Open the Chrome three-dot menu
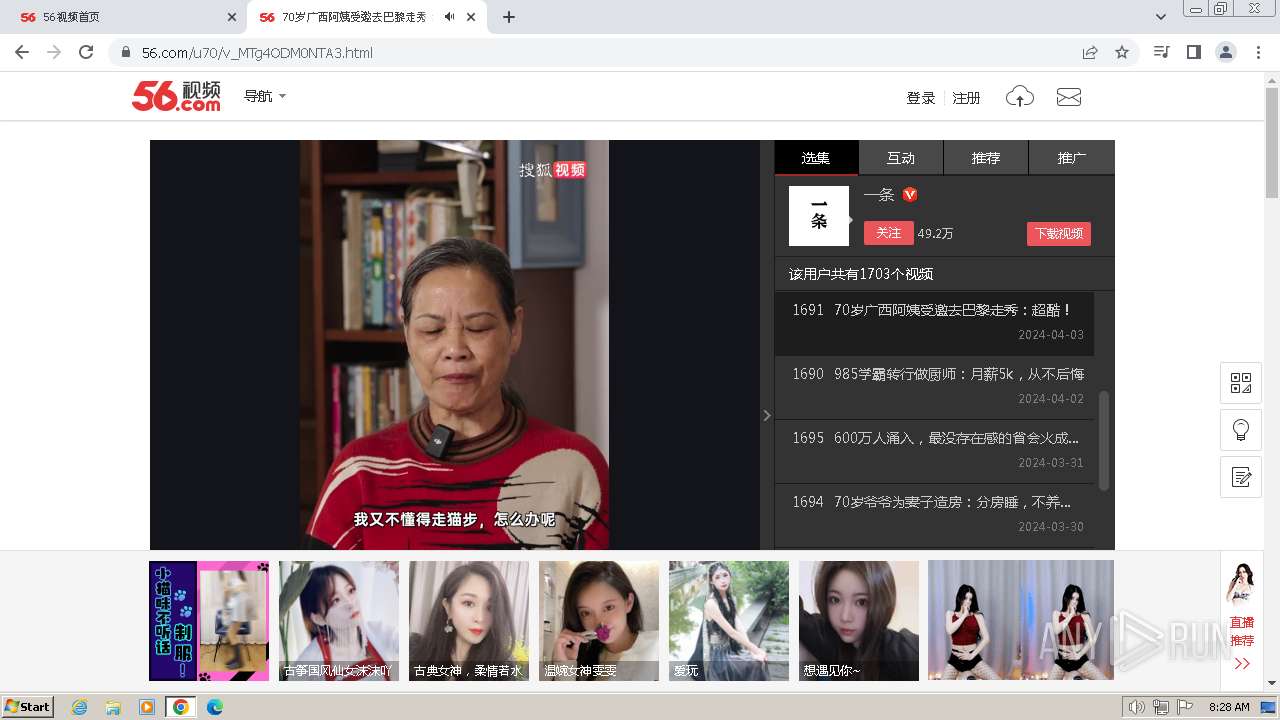This screenshot has width=1280, height=720. 1258,52
